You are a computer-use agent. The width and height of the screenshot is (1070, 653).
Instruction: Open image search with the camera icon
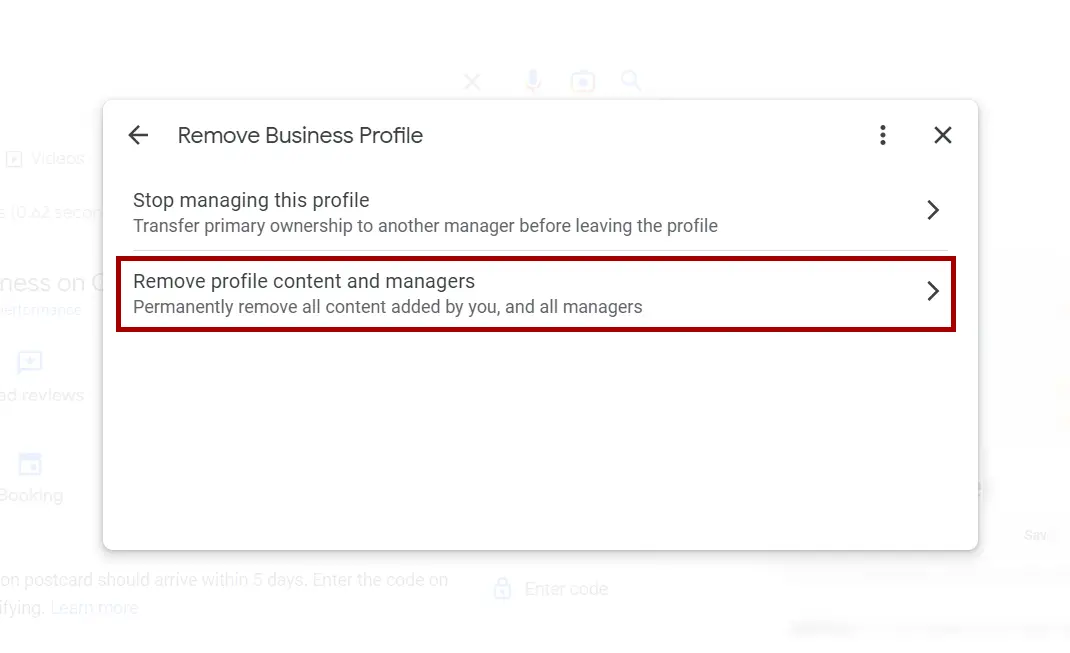point(582,82)
